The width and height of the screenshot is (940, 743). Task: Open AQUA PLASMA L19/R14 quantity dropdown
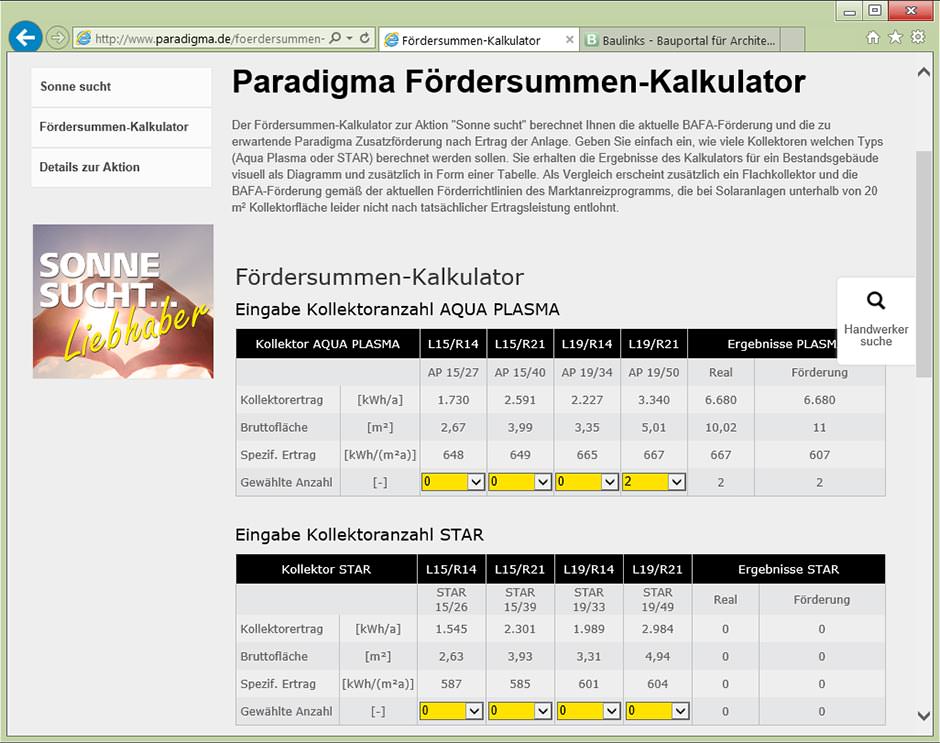[x=587, y=482]
